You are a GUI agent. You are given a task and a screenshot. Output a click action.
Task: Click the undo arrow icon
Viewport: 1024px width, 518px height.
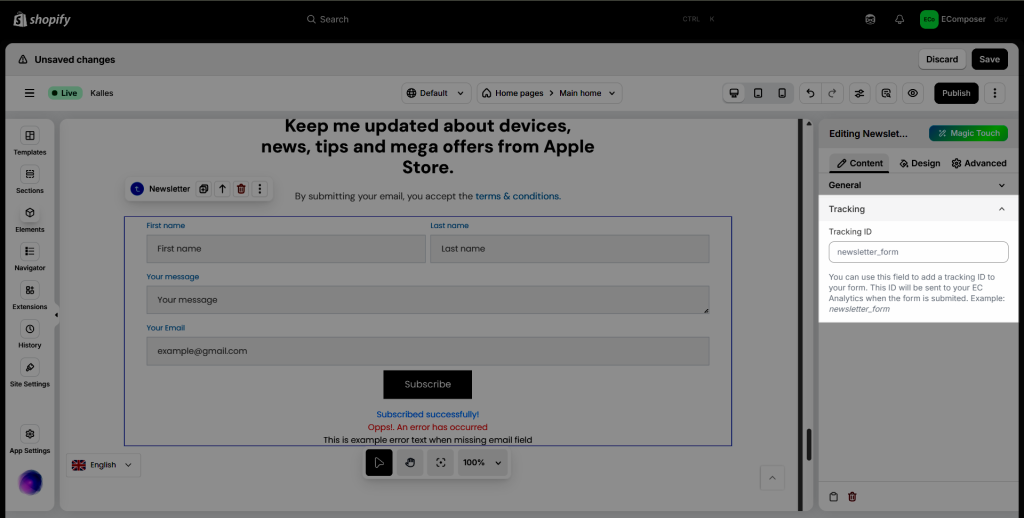point(810,93)
